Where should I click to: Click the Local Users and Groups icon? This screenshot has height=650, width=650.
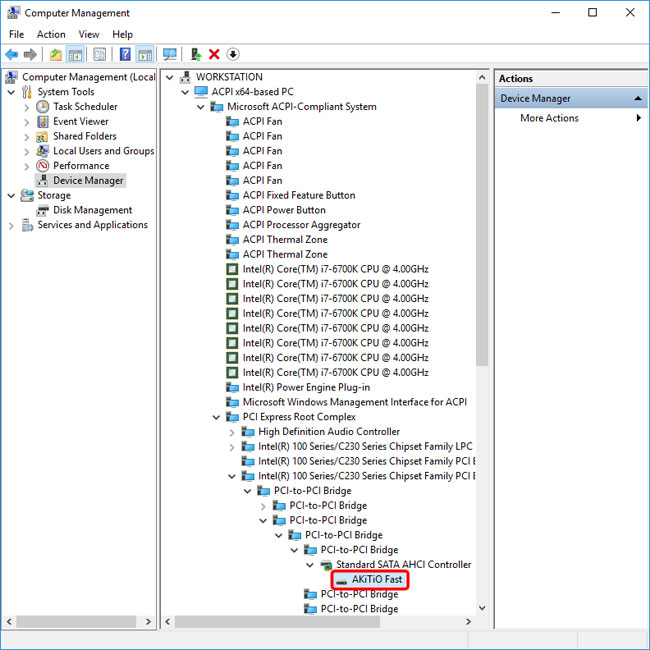(42, 151)
